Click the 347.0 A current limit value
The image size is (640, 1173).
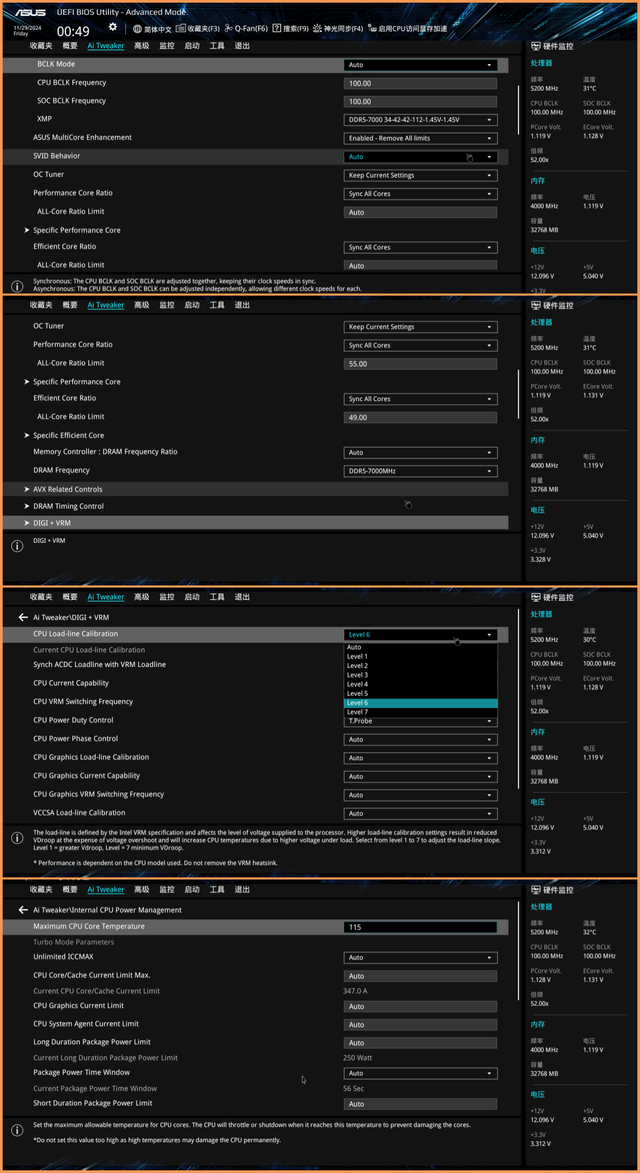[355, 991]
